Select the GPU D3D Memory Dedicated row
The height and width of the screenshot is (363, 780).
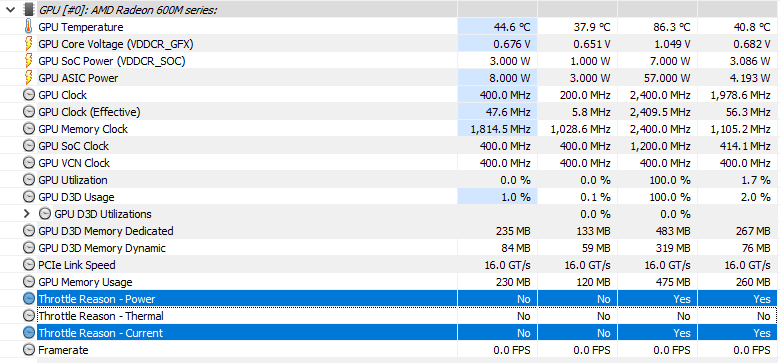(390, 231)
